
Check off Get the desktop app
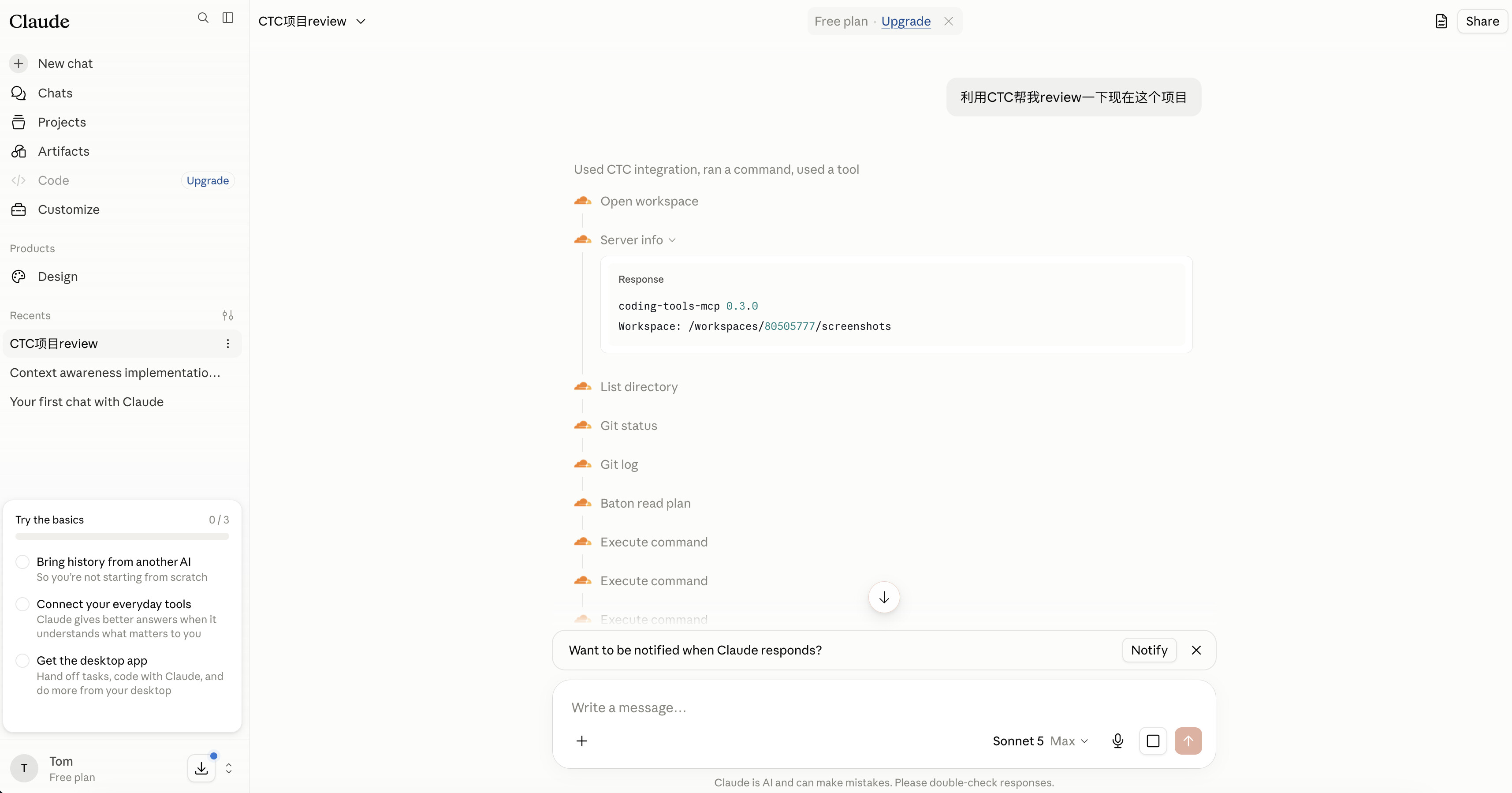(22, 661)
